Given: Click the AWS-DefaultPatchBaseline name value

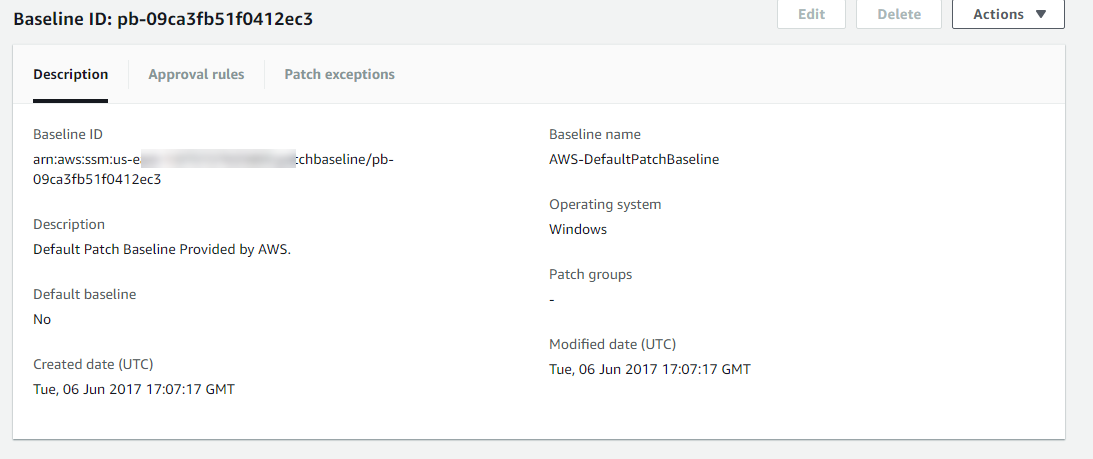Looking at the screenshot, I should pyautogui.click(x=634, y=159).
